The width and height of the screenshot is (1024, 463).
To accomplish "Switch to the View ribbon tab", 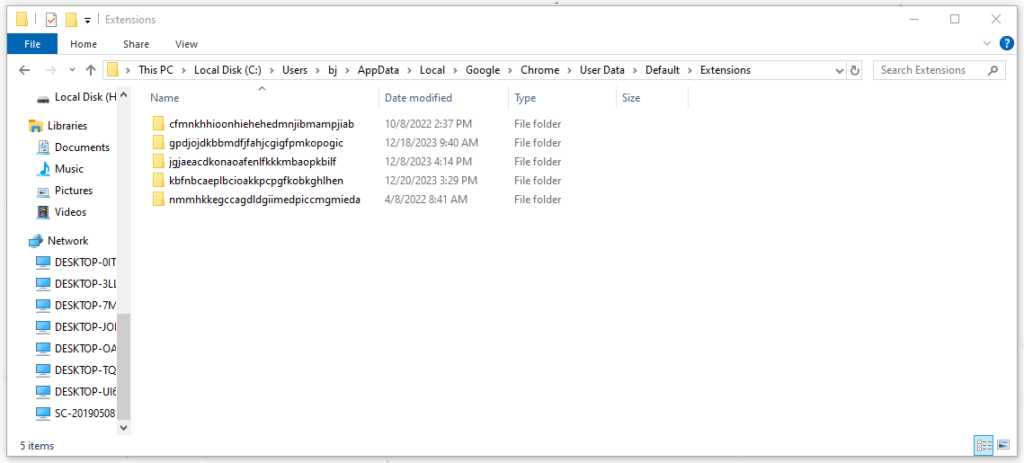I will (x=186, y=44).
